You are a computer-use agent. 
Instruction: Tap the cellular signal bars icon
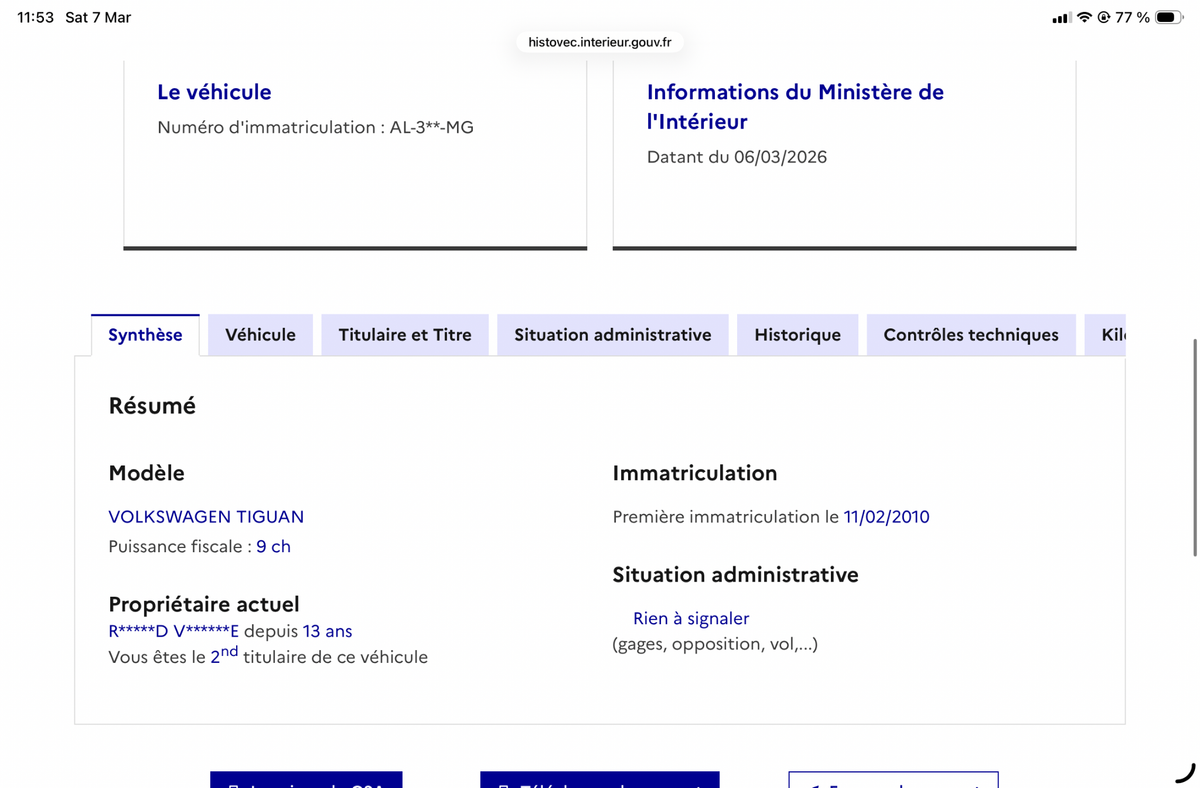pos(1062,18)
